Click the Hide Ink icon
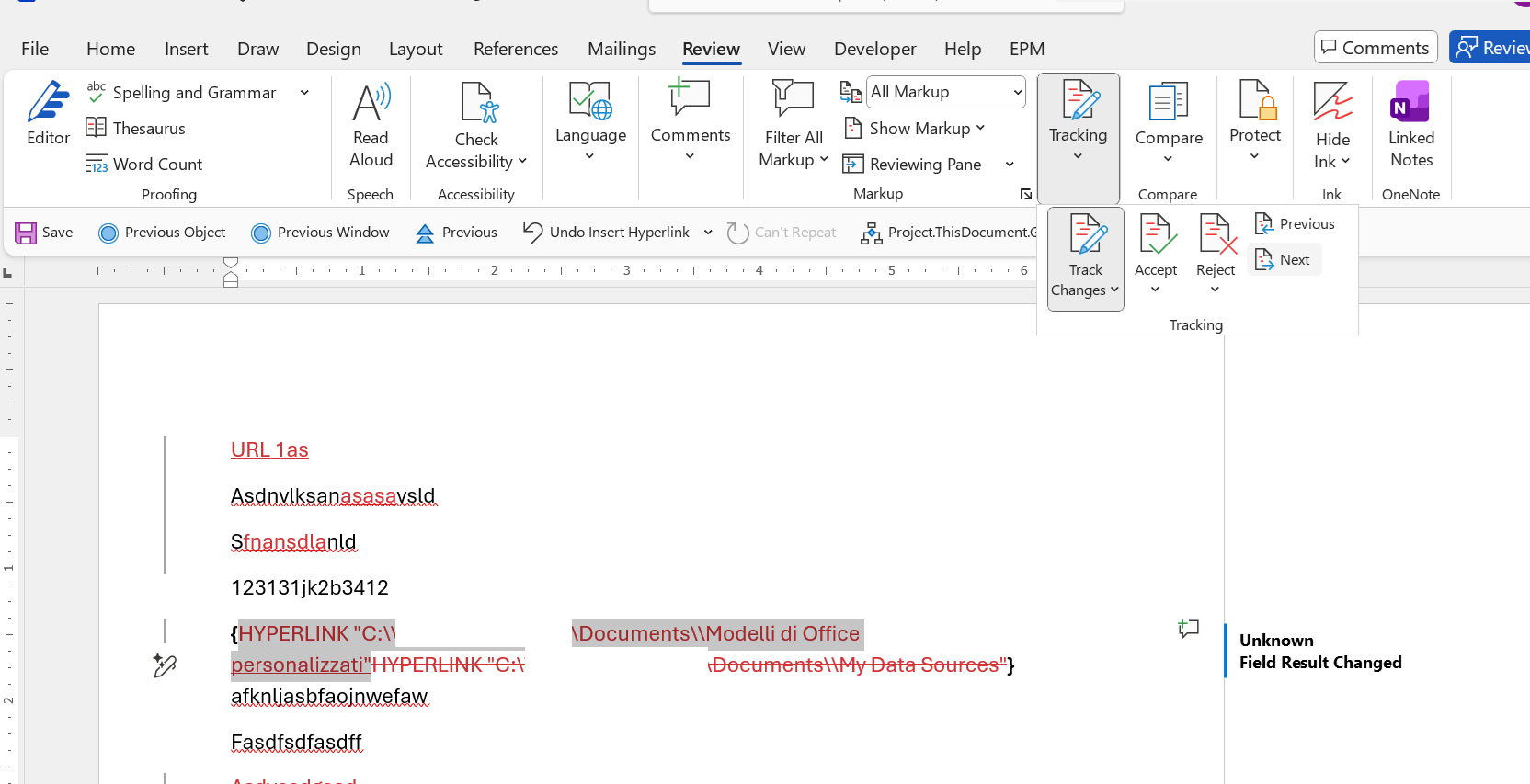The image size is (1530, 784). pos(1332,101)
